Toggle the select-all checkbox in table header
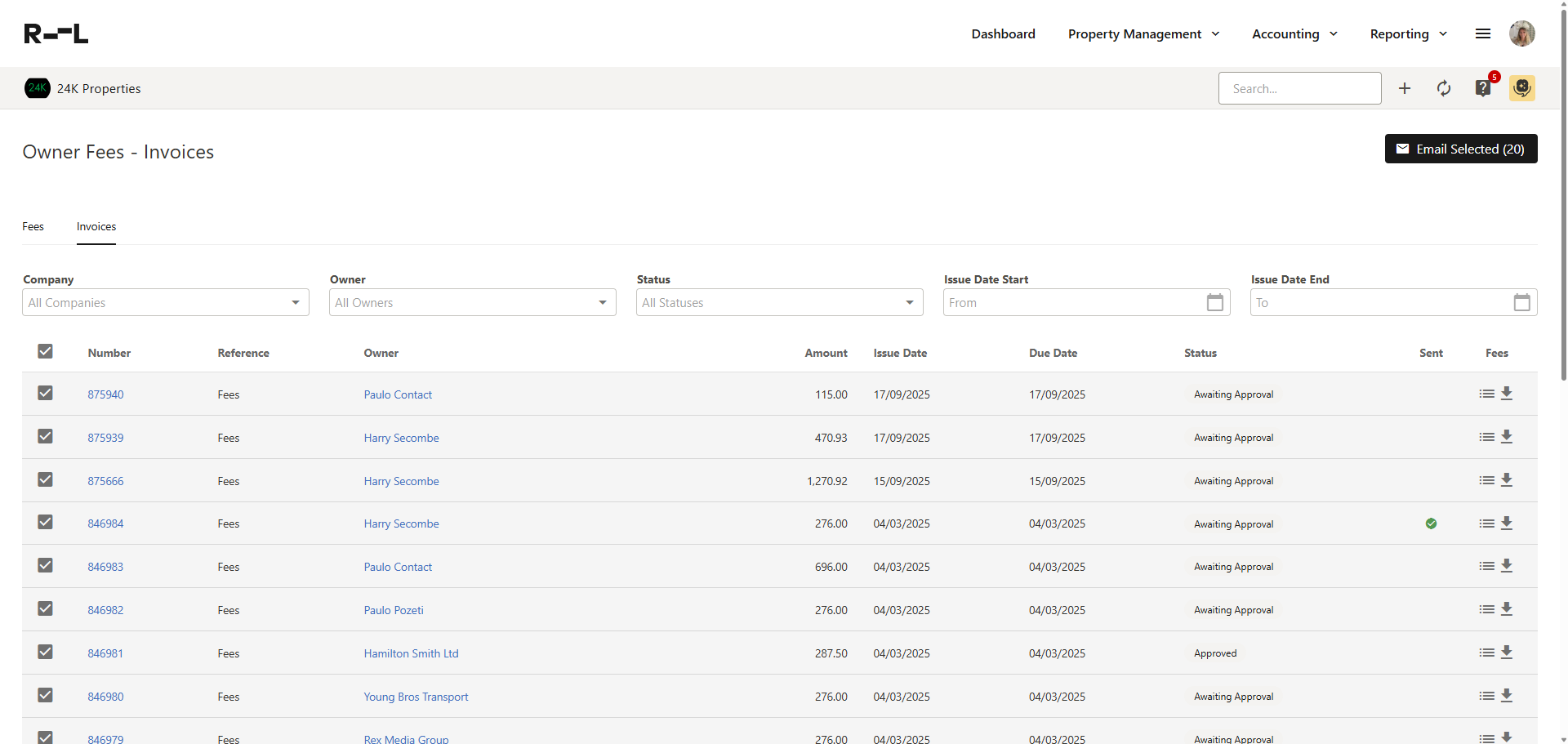1568x744 pixels. [45, 351]
